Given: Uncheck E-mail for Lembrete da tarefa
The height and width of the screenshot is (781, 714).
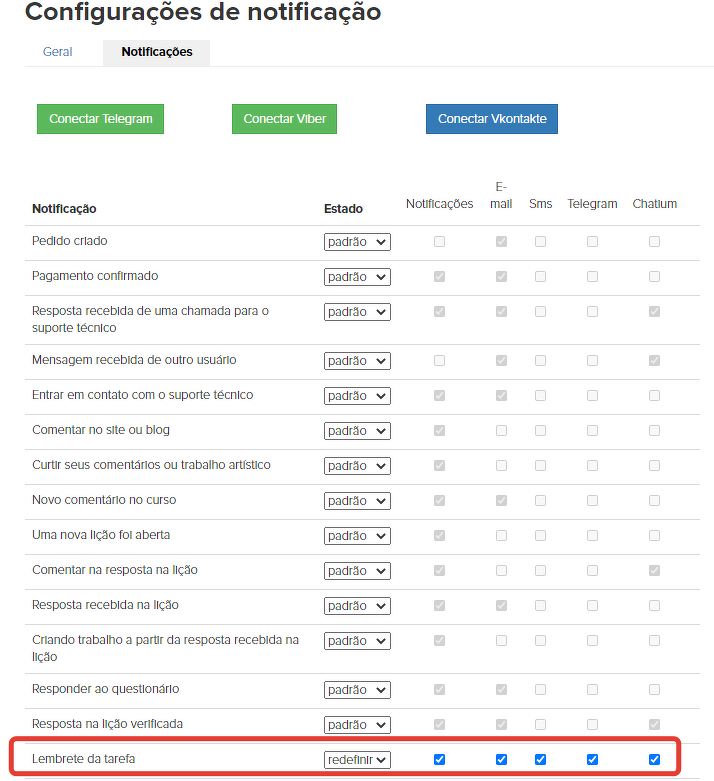Looking at the screenshot, I should pyautogui.click(x=502, y=760).
